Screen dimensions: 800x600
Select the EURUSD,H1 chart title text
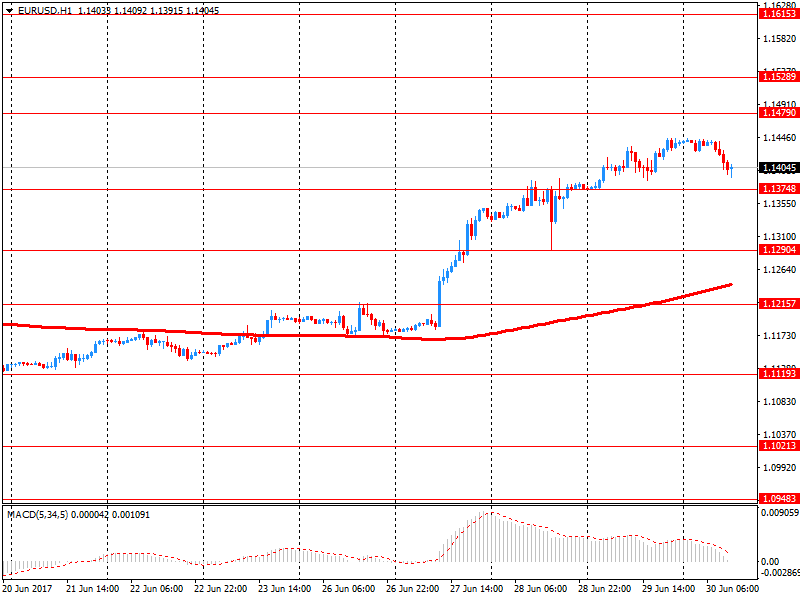point(45,10)
